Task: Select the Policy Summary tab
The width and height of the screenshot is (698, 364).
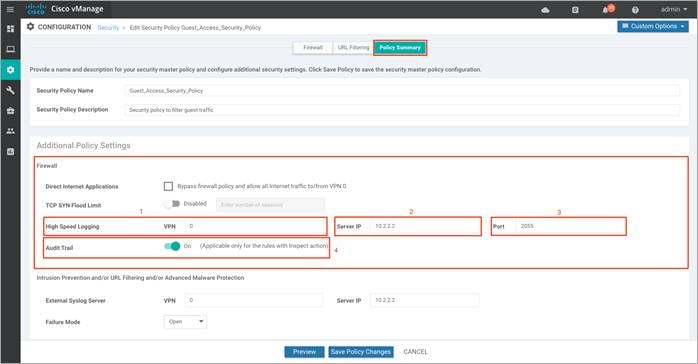Action: 400,48
